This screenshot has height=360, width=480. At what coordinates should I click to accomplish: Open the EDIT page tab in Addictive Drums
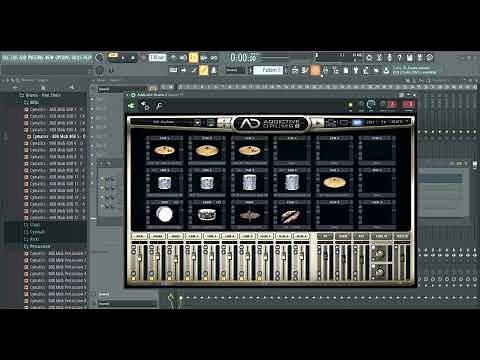(x=370, y=122)
